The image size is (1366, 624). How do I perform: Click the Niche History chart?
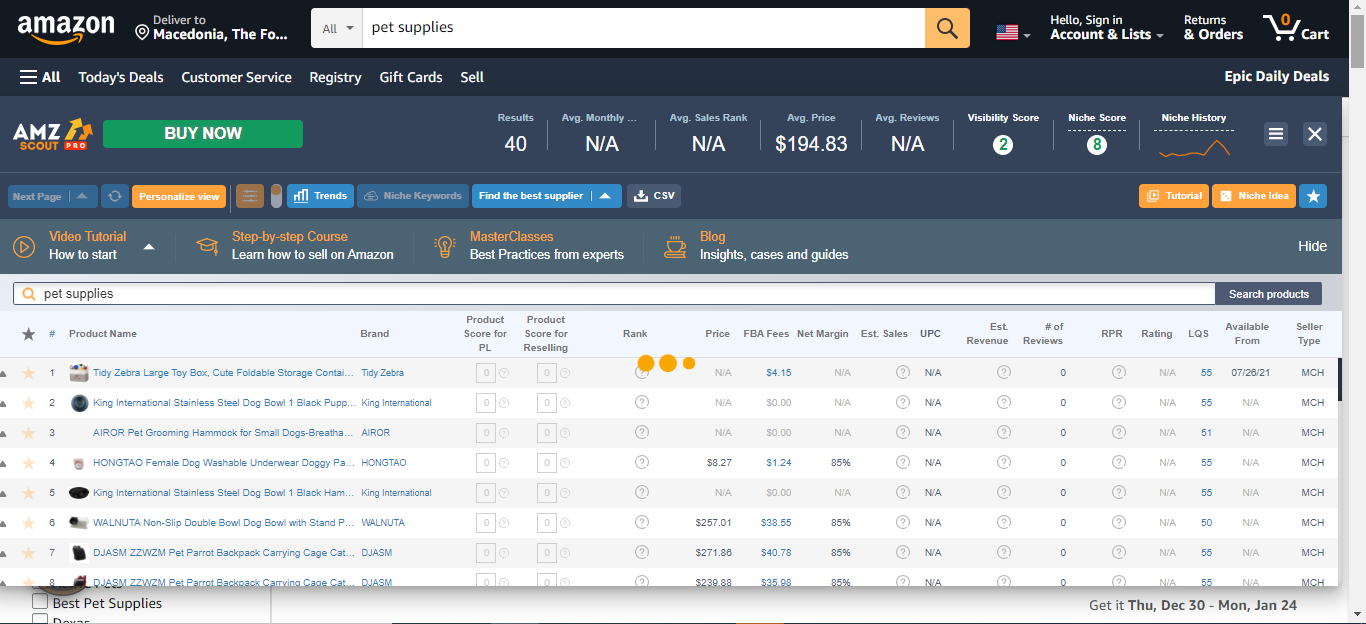point(1194,148)
